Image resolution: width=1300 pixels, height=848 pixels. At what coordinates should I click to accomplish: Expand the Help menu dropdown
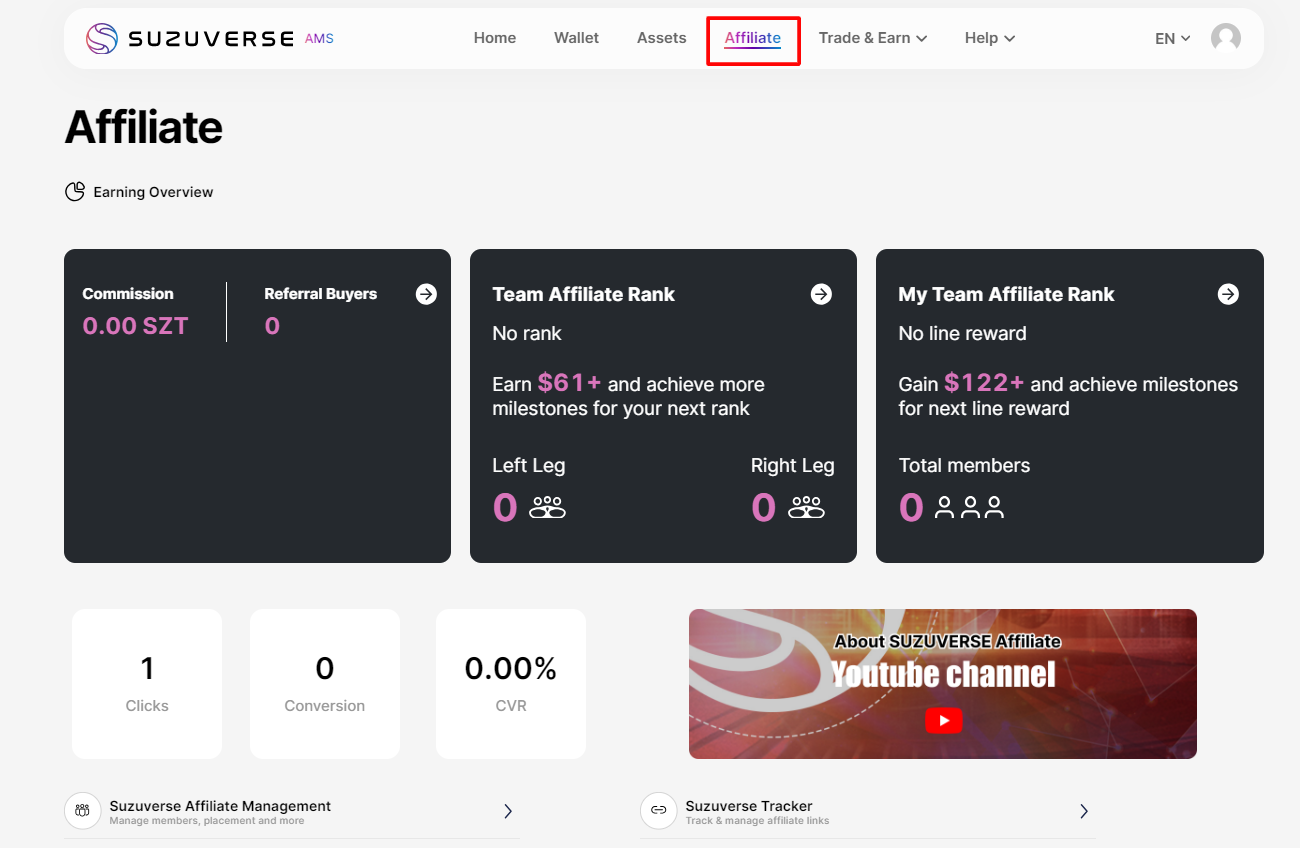[x=989, y=38]
